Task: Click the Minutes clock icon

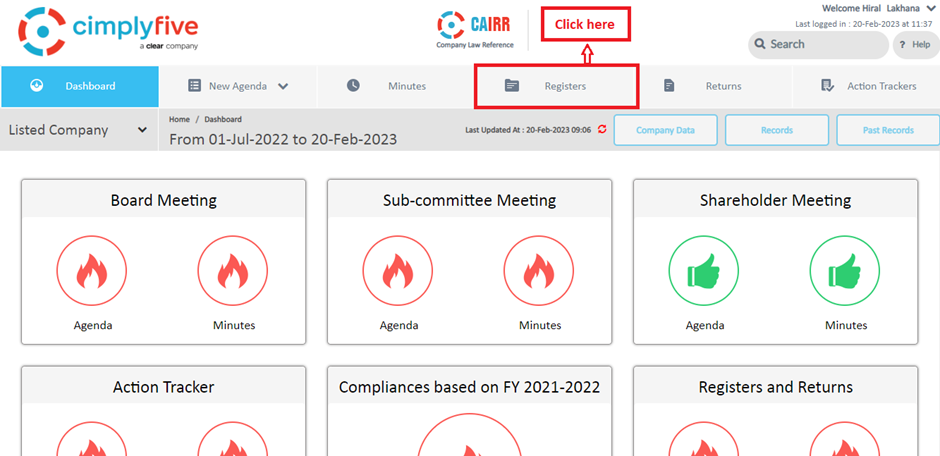Action: pyautogui.click(x=353, y=86)
